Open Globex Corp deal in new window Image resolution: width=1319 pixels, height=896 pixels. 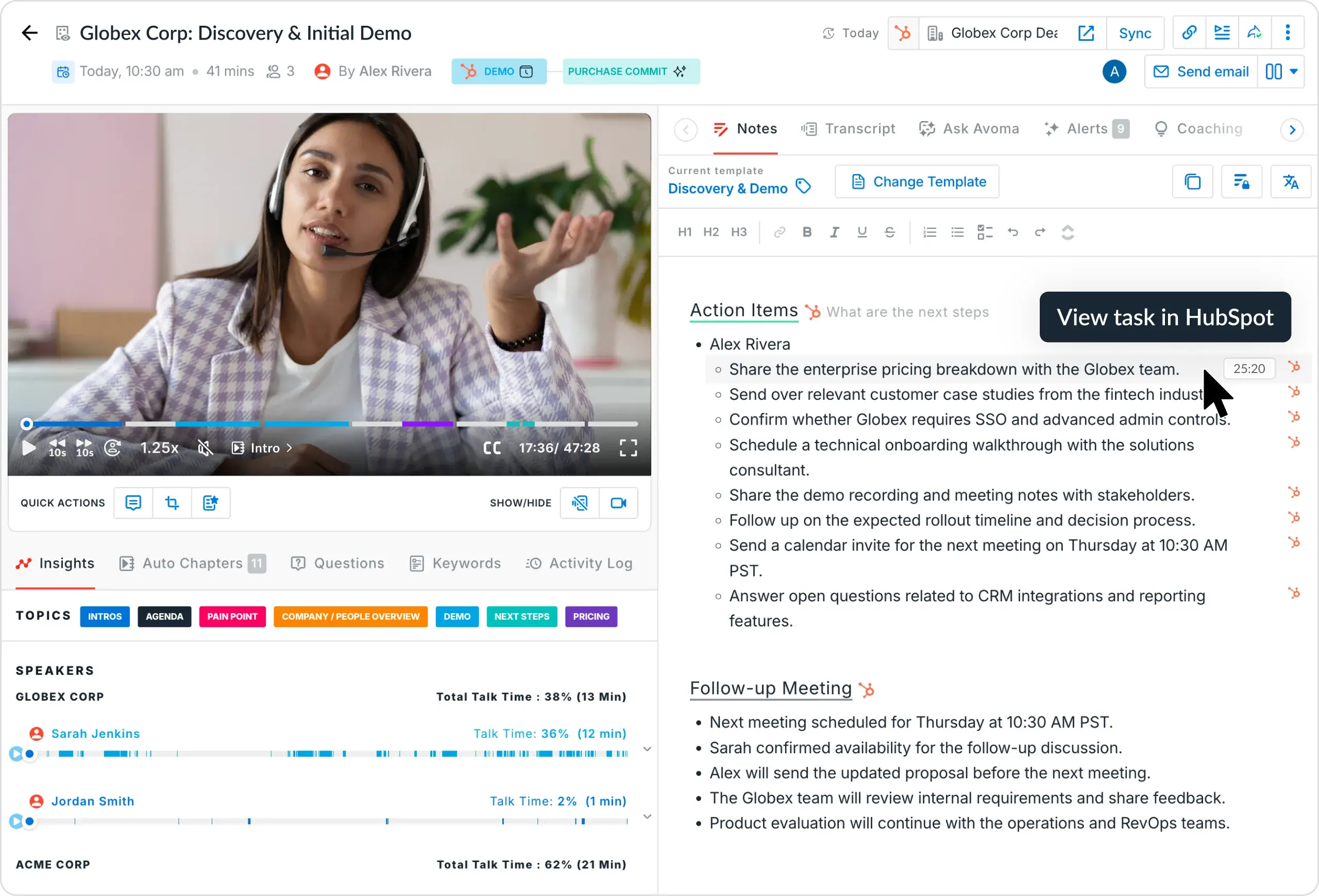tap(1086, 33)
